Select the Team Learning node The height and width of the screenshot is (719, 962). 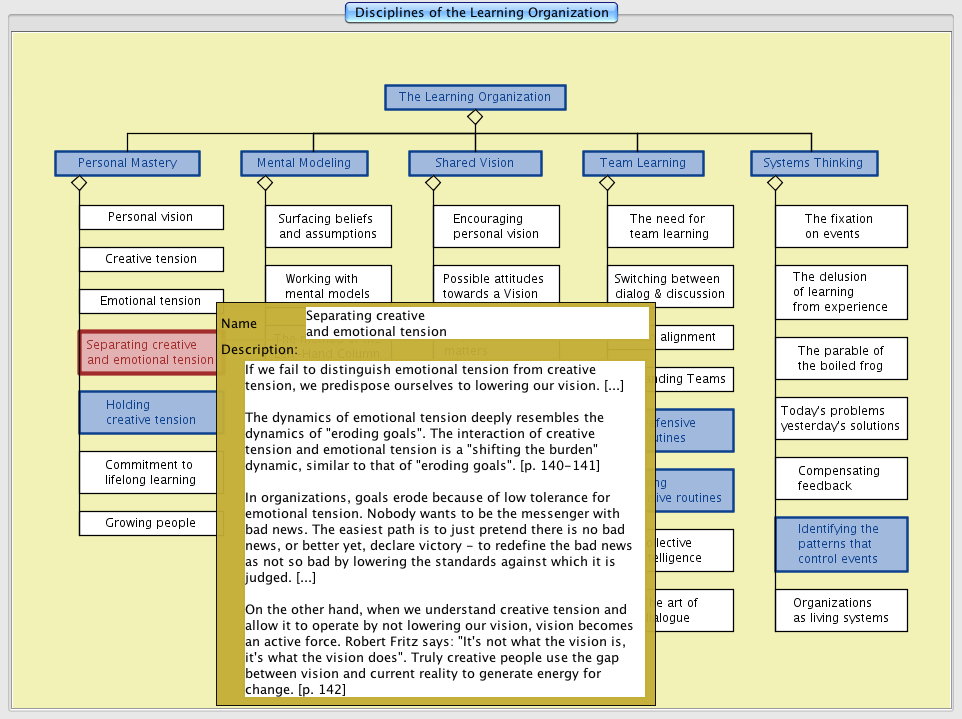(643, 163)
